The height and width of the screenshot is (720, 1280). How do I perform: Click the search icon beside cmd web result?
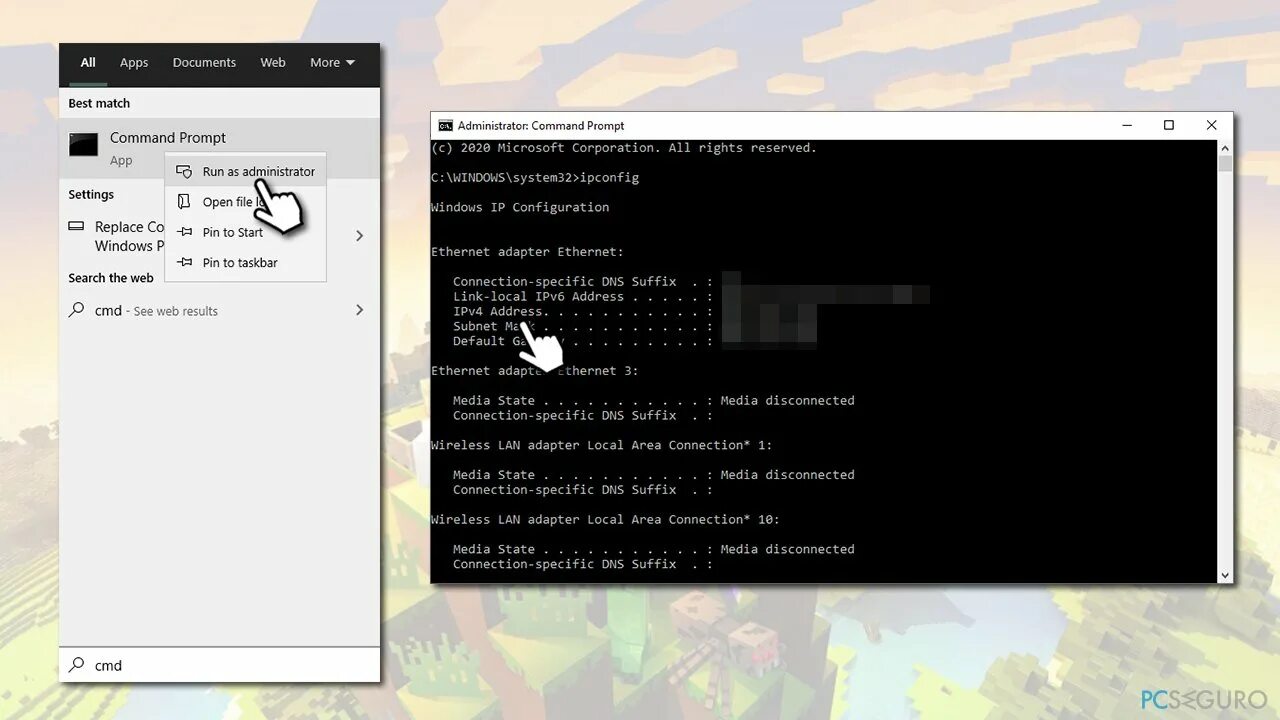coord(76,310)
